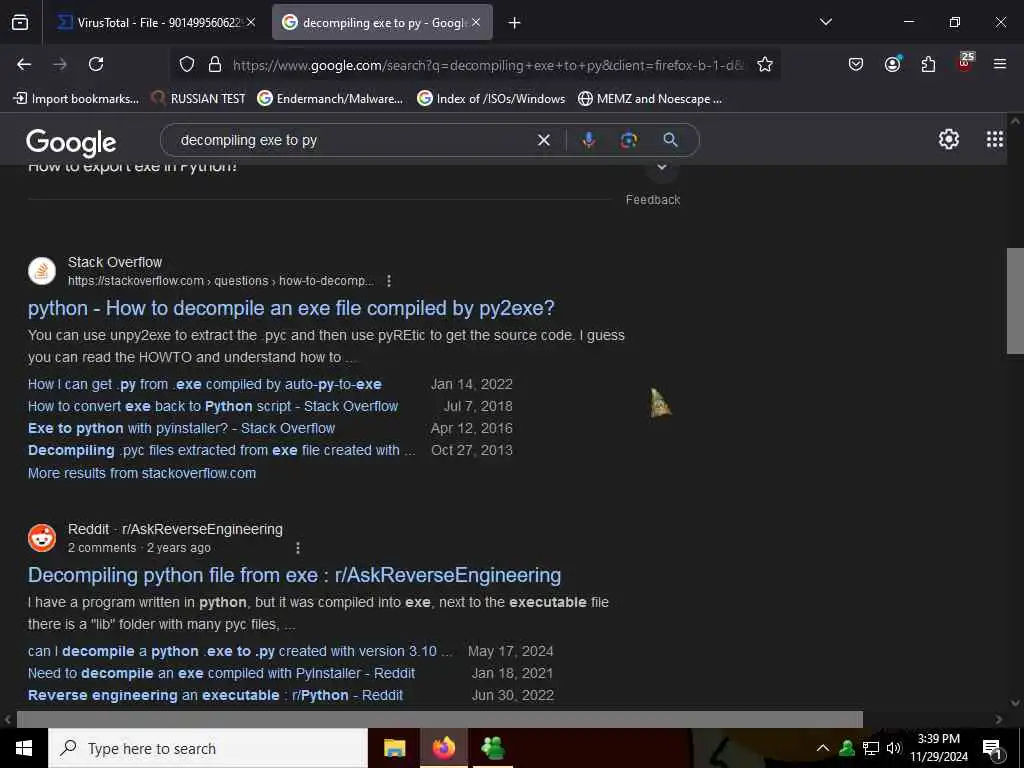1024x768 pixels.
Task: Go forward one page
Action: pyautogui.click(x=60, y=64)
